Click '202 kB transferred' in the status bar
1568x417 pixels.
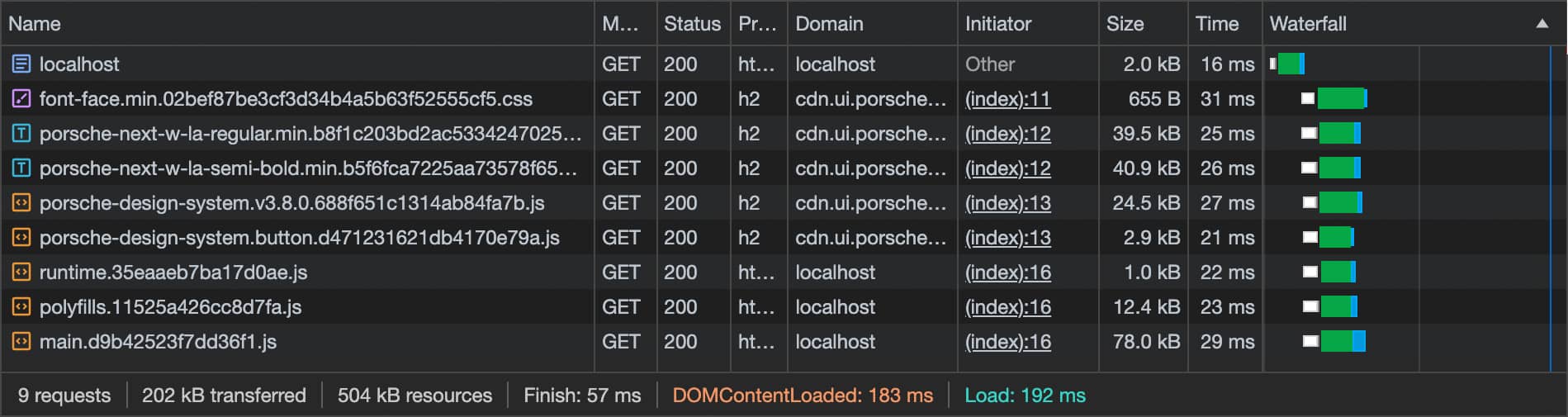click(224, 396)
